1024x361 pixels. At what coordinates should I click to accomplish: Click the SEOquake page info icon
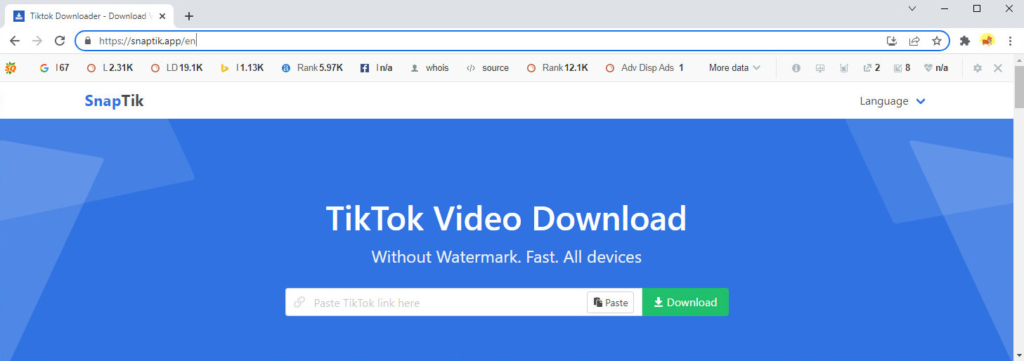795,67
